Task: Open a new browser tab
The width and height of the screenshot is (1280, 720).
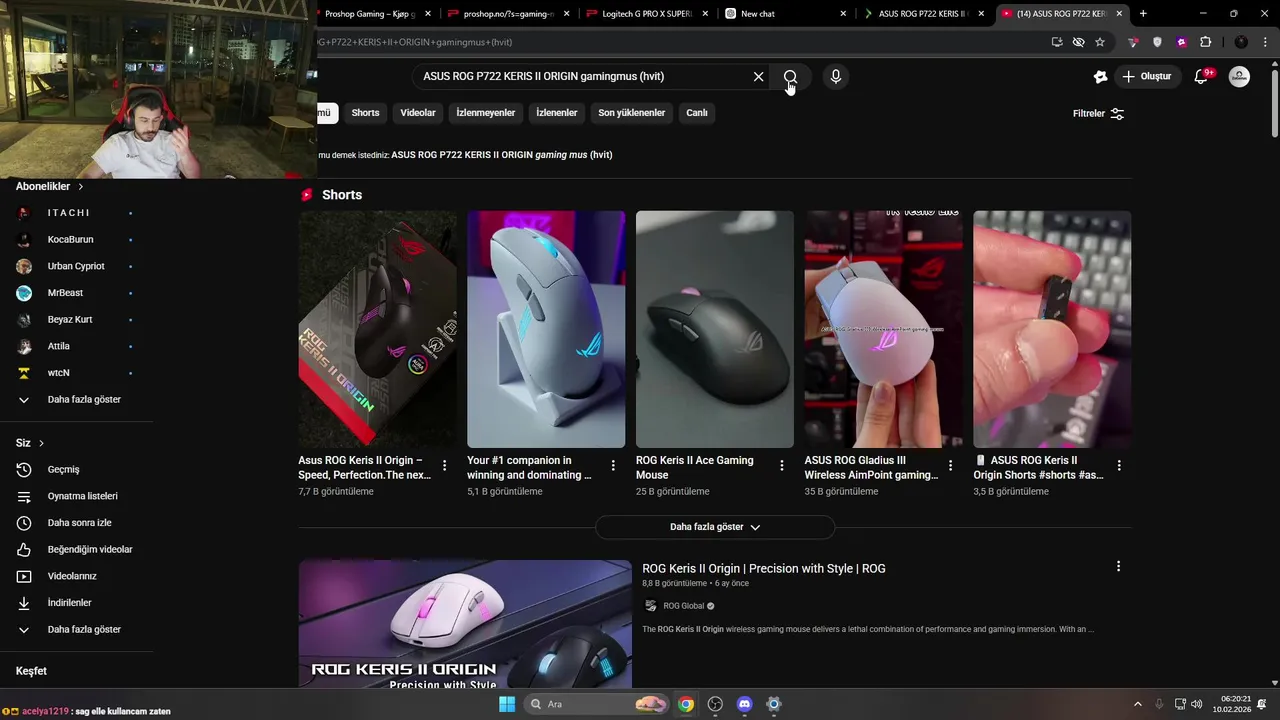Action: coord(1143,14)
